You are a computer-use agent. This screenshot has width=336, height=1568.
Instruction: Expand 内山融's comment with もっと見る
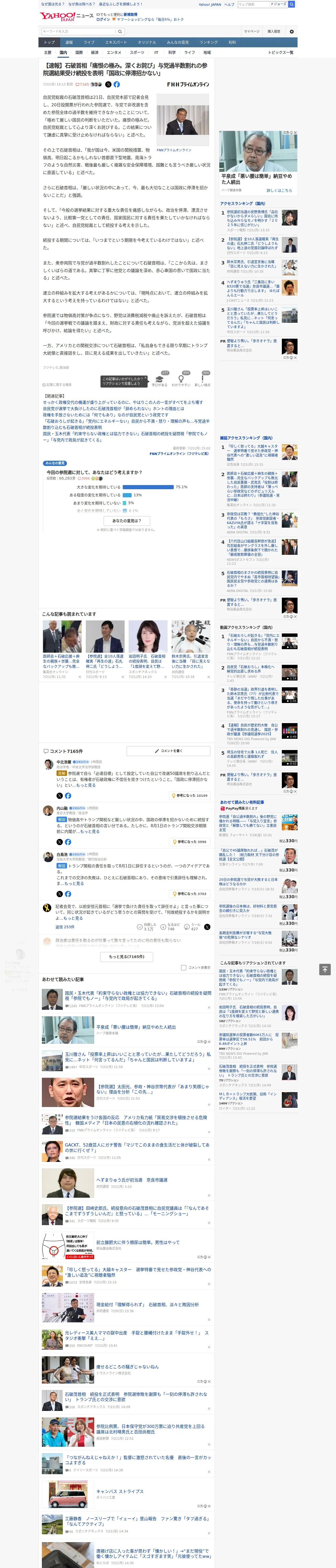90,832
